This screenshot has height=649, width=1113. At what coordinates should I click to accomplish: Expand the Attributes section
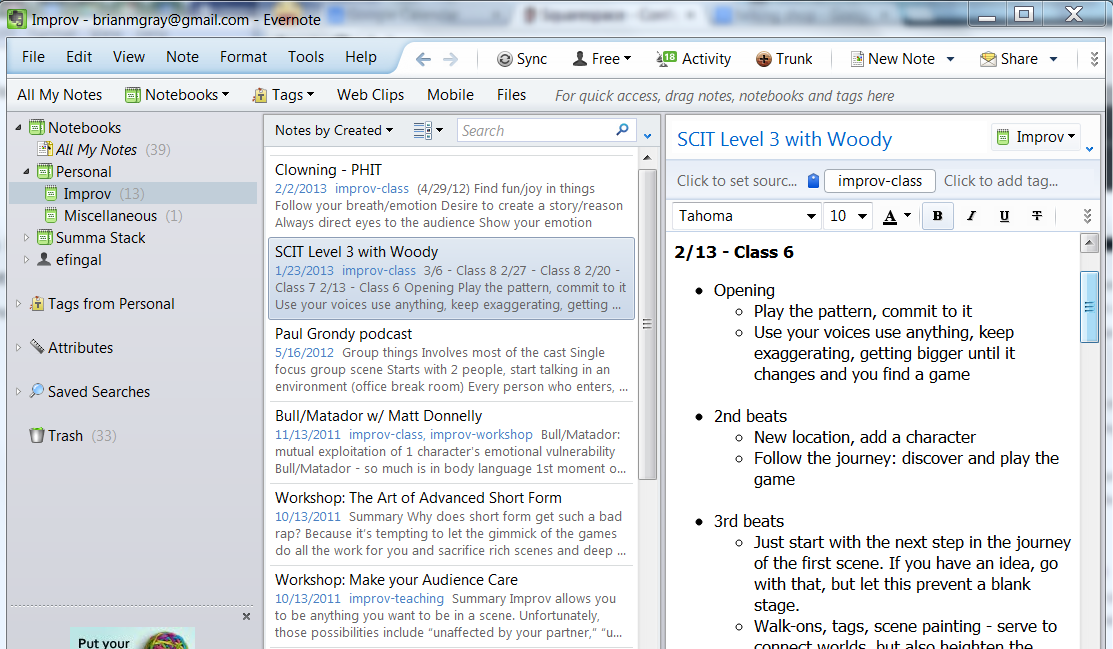coord(18,348)
